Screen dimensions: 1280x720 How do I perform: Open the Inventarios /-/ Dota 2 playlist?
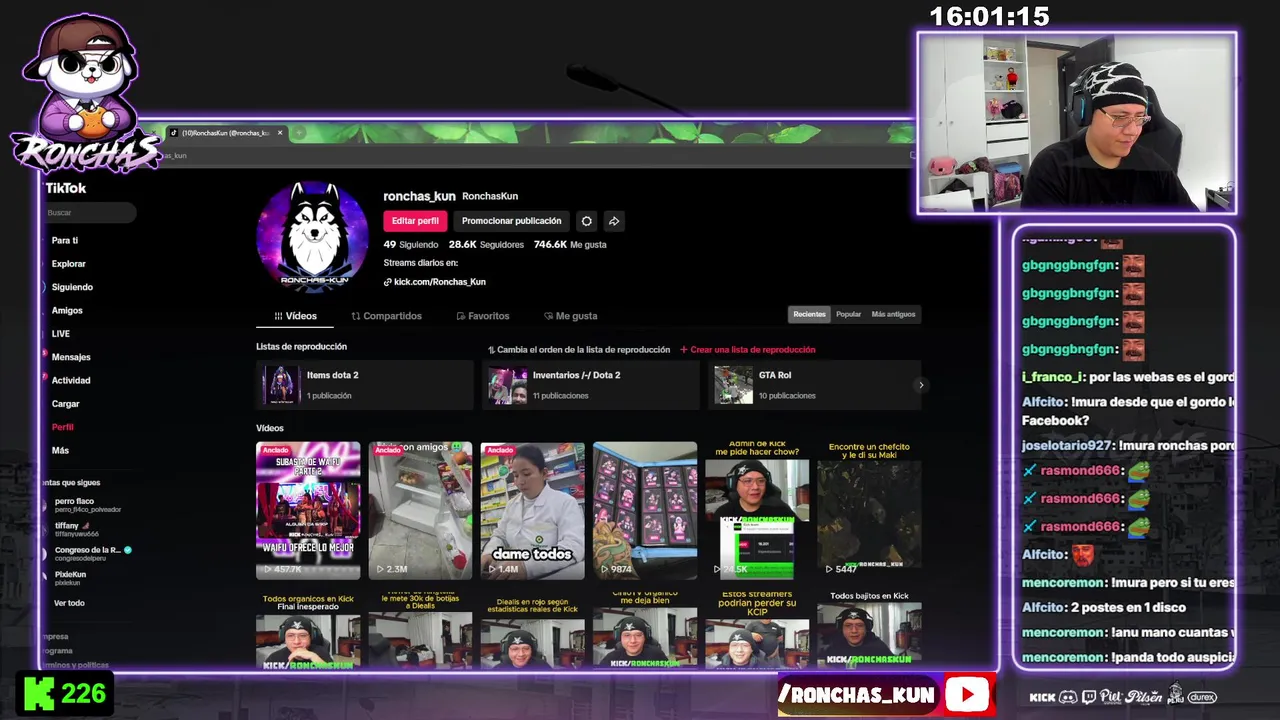(590, 385)
